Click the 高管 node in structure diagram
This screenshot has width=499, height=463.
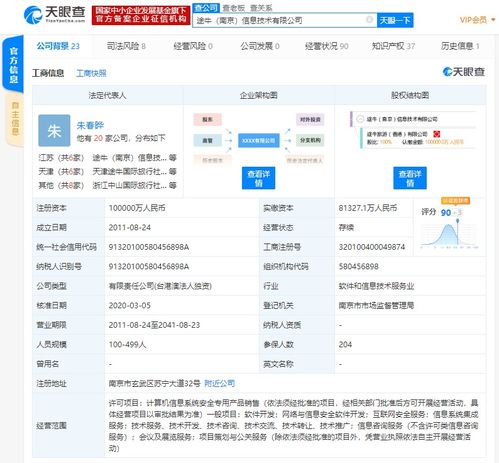pyautogui.click(x=207, y=140)
